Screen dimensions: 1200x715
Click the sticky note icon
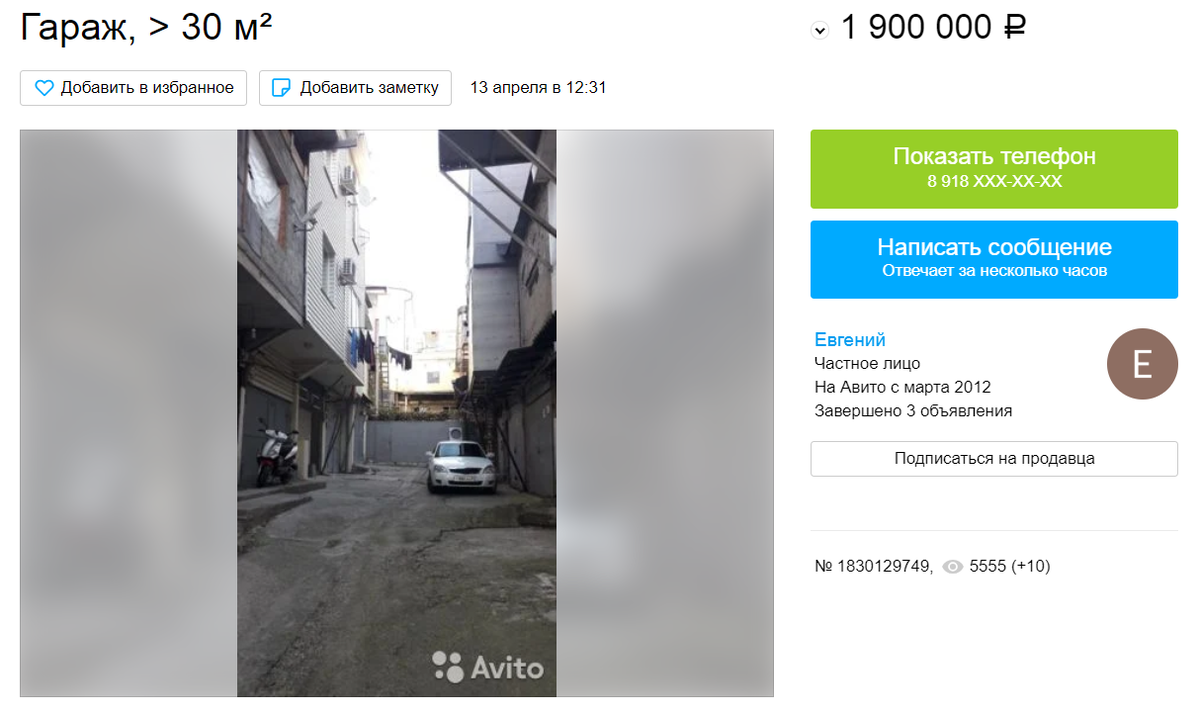pyautogui.click(x=282, y=88)
